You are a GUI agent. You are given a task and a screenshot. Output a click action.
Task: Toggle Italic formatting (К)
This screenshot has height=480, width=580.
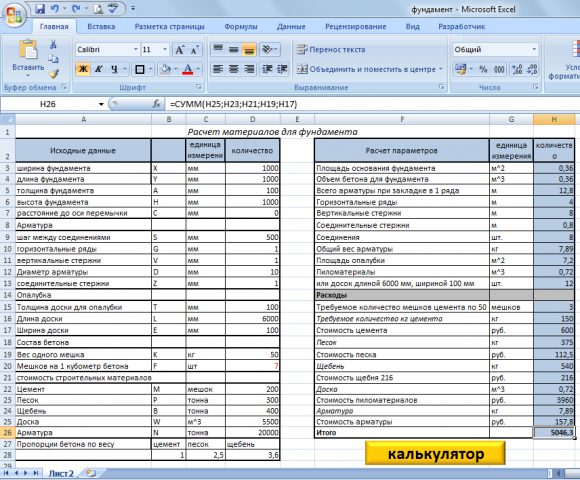tap(98, 69)
